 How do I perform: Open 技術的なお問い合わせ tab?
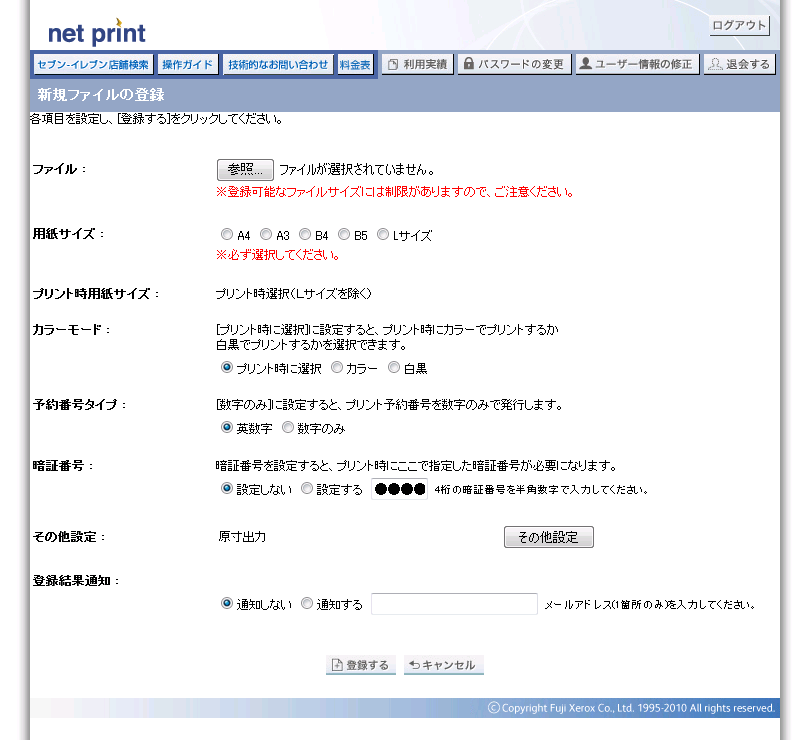pyautogui.click(x=278, y=65)
